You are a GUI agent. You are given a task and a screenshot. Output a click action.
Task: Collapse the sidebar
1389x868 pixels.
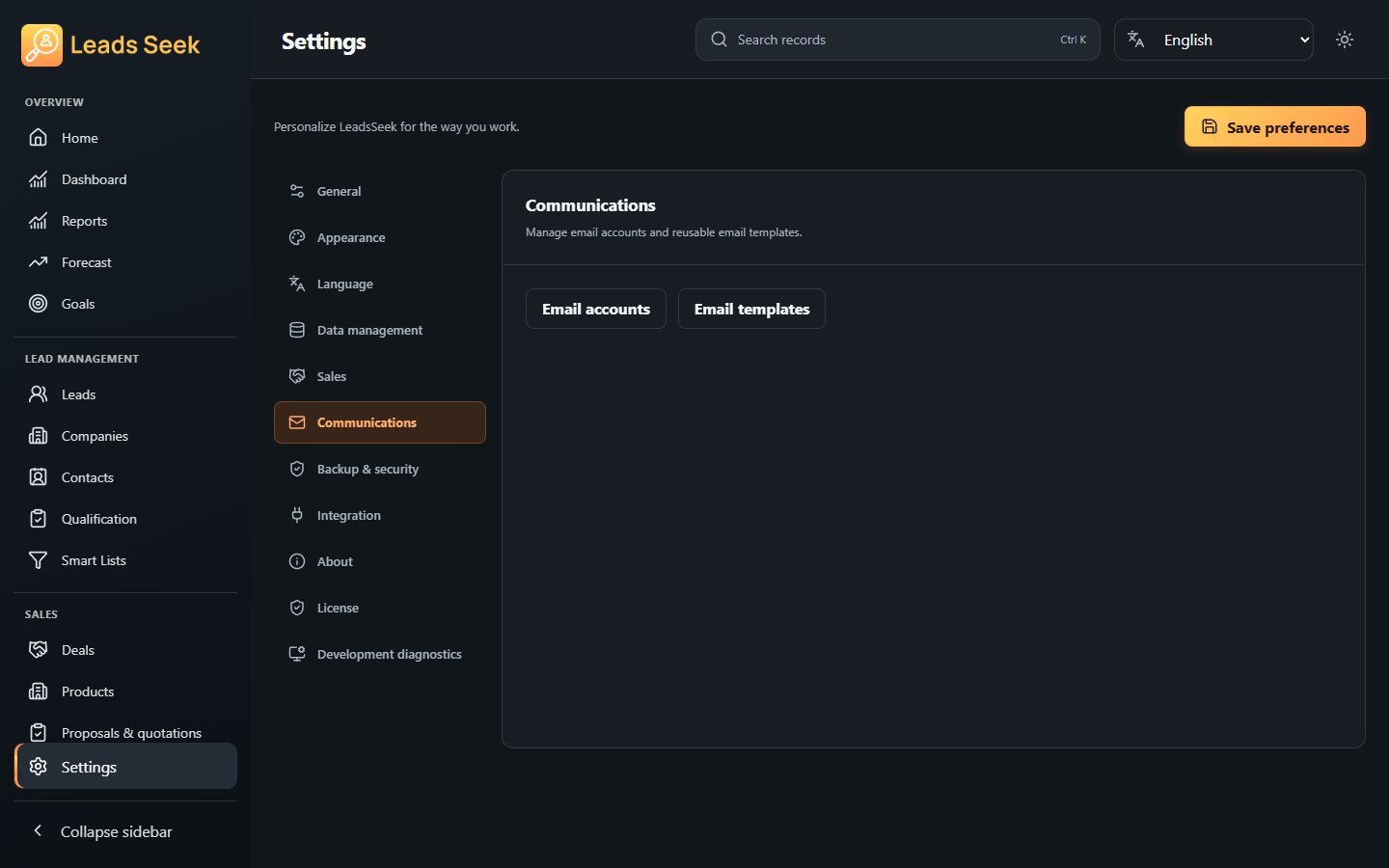(x=125, y=831)
